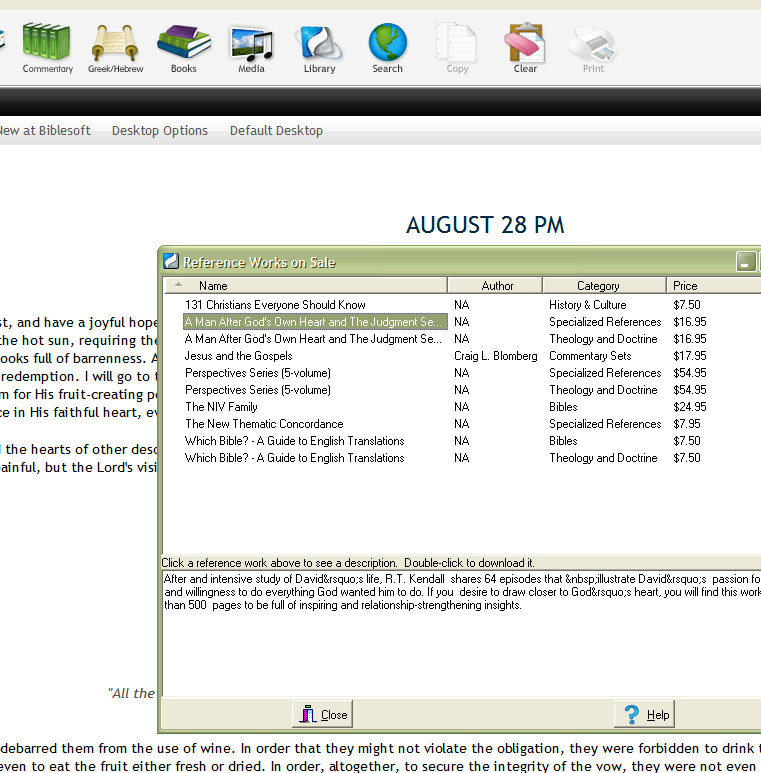Open the Media toolbar icon

pyautogui.click(x=251, y=45)
